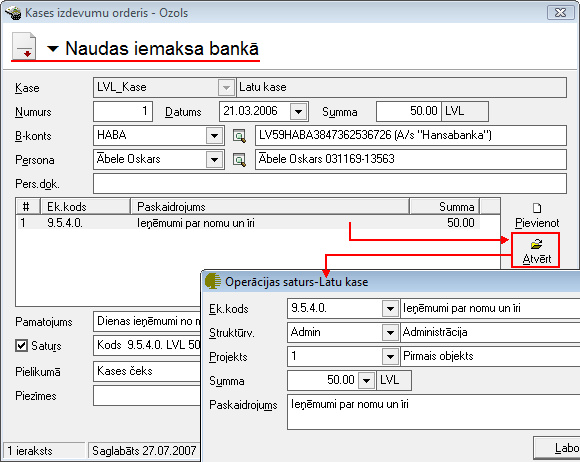
Task: Click the Atvērt folder icon
Action: click(536, 244)
